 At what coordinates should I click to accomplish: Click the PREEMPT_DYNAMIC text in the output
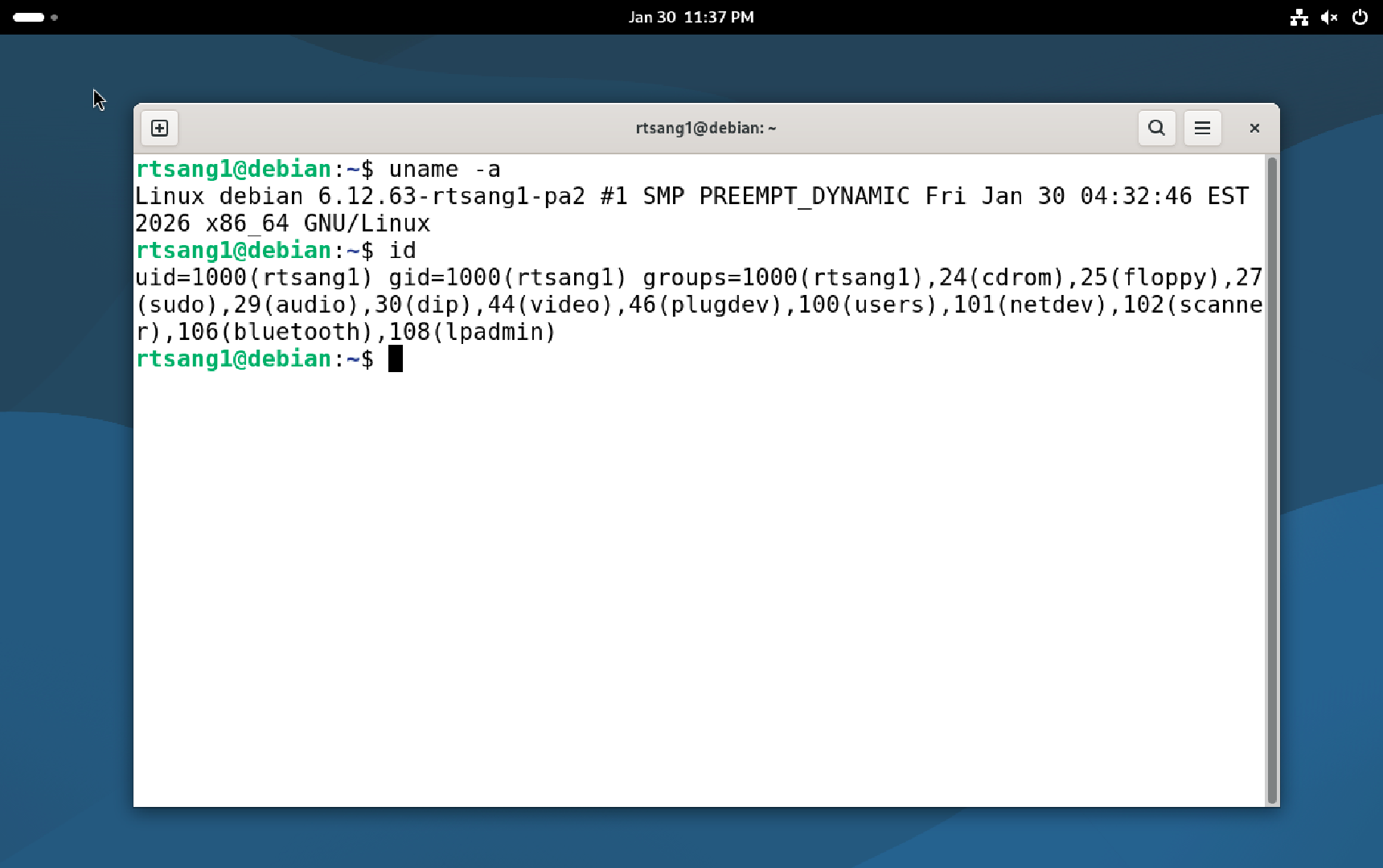(x=804, y=196)
